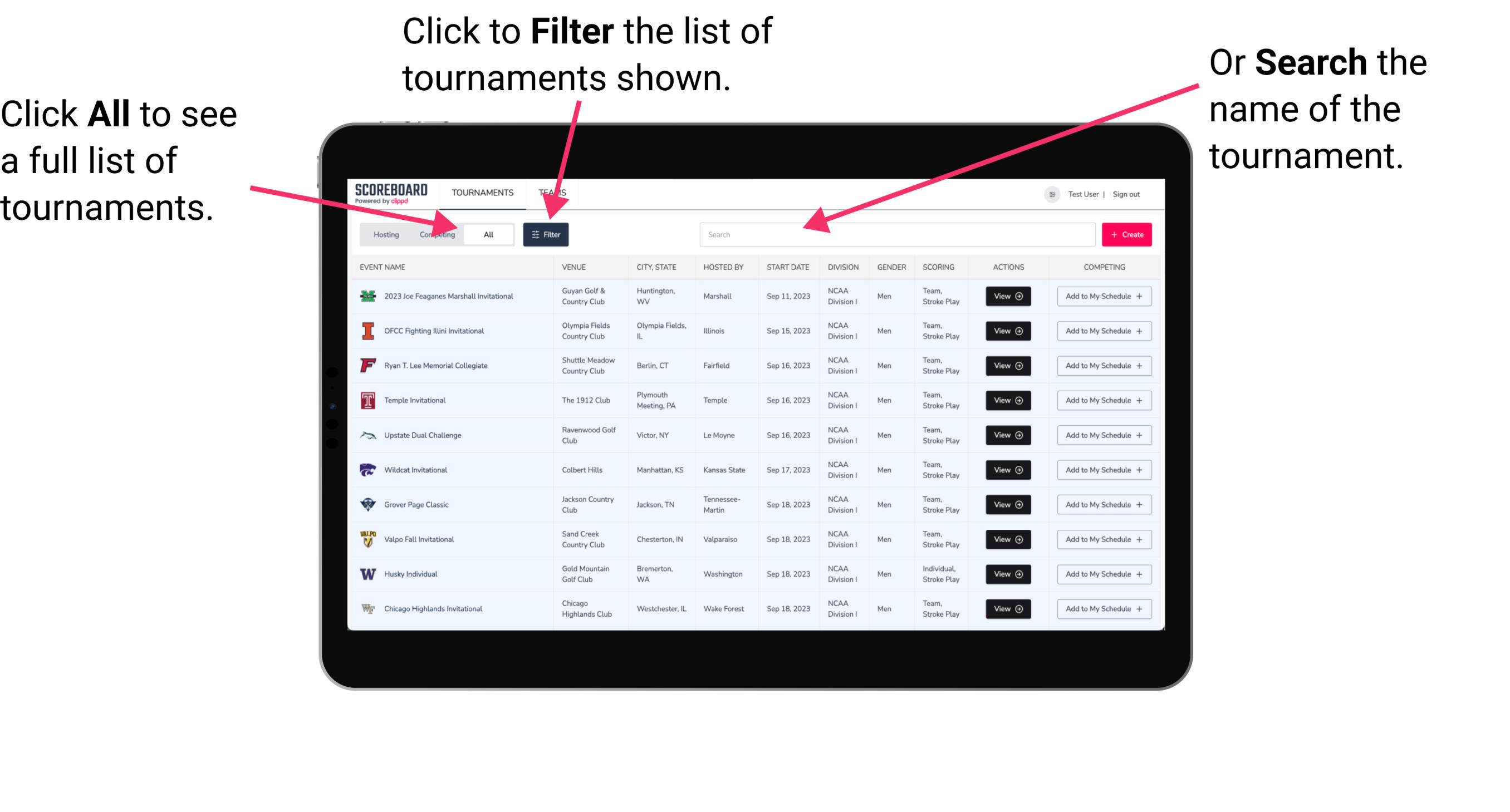Toggle the Hosting filter tab
Viewport: 1510px width, 812px height.
(384, 233)
